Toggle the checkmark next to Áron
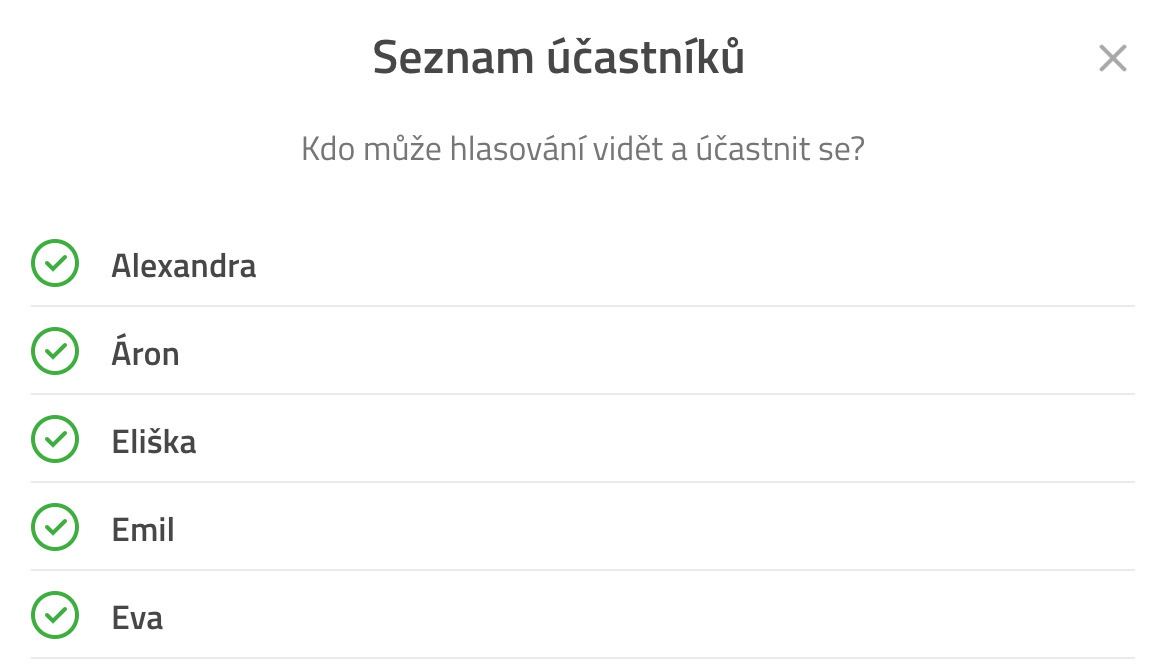This screenshot has height=664, width=1162. (x=55, y=351)
